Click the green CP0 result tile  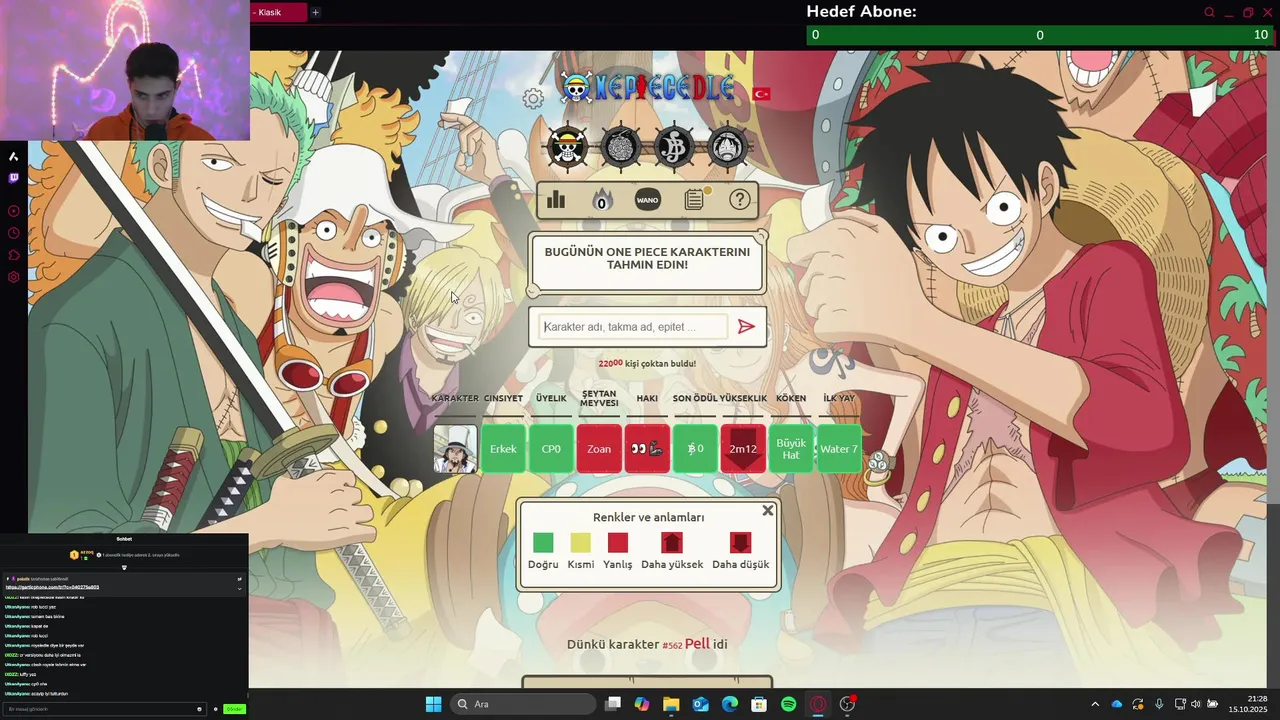tap(551, 449)
